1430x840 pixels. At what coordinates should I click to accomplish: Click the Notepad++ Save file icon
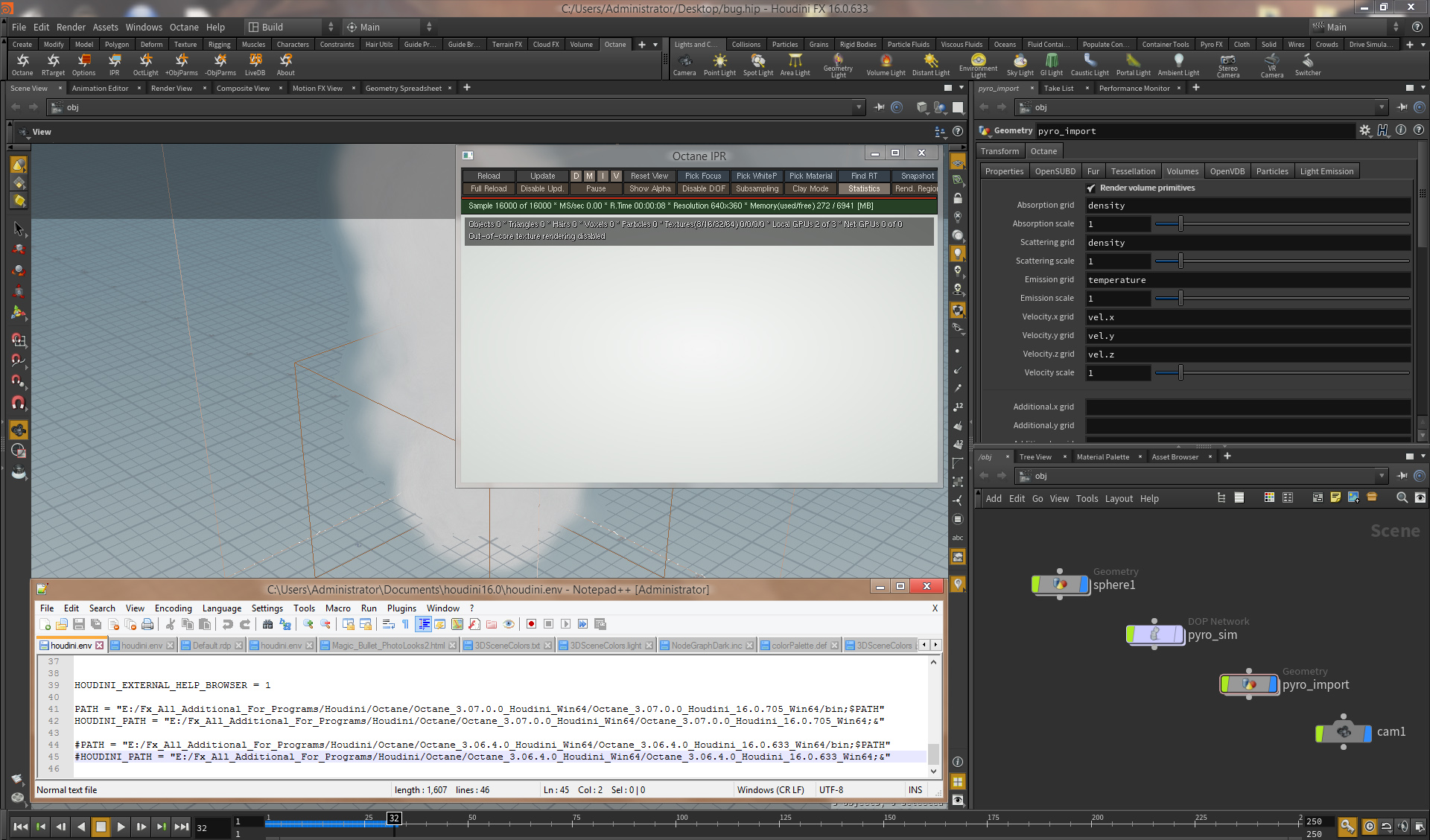coord(79,624)
